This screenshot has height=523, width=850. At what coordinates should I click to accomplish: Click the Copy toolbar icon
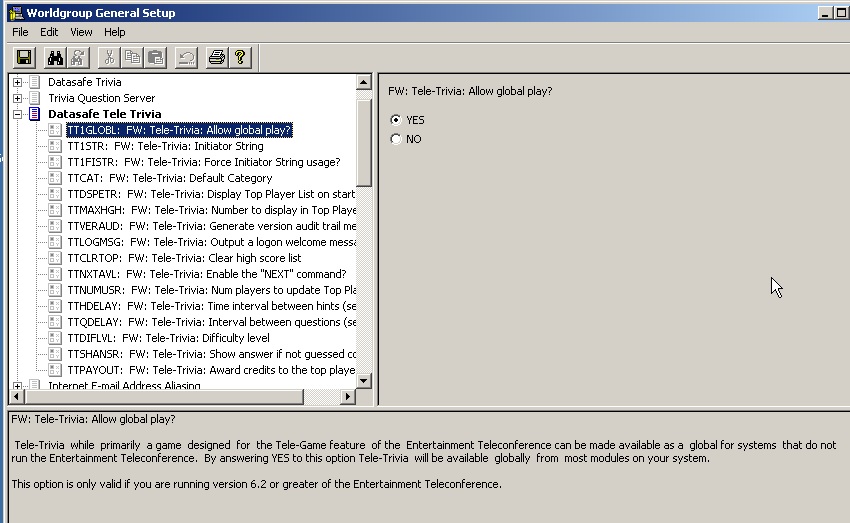tap(132, 58)
